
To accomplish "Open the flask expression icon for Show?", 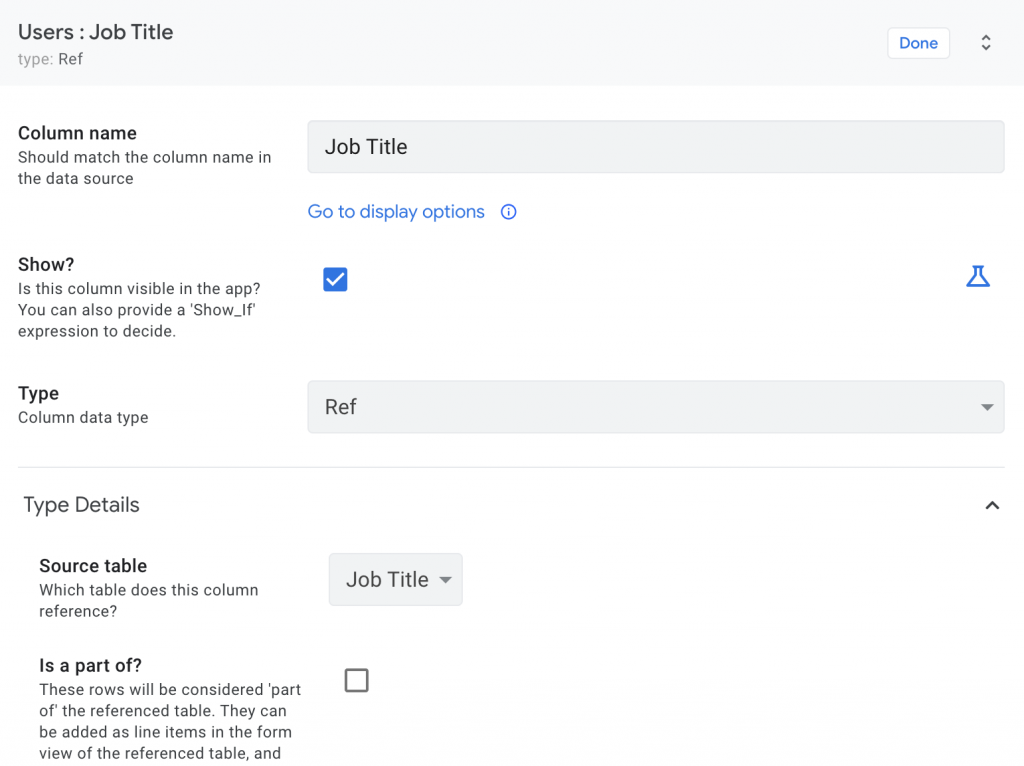I will 977,277.
